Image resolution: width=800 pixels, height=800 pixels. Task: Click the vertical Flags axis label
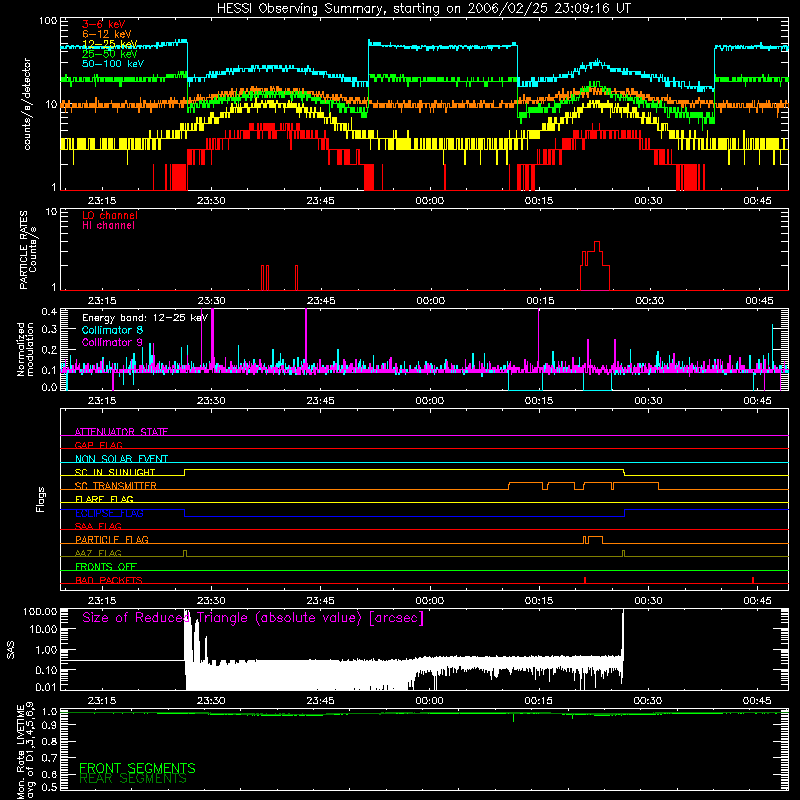[x=41, y=499]
